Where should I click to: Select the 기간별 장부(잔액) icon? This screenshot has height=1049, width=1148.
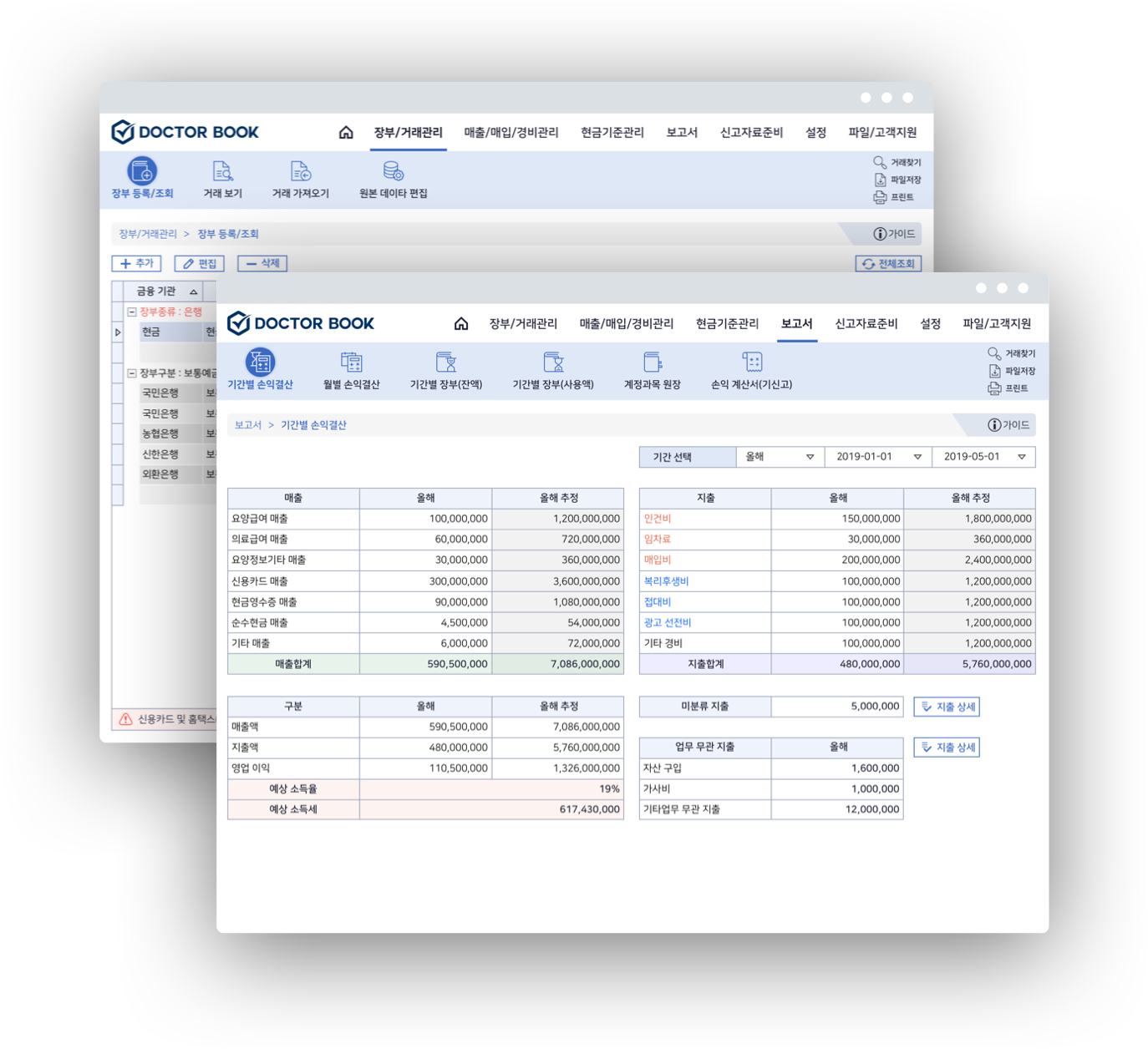pyautogui.click(x=446, y=362)
